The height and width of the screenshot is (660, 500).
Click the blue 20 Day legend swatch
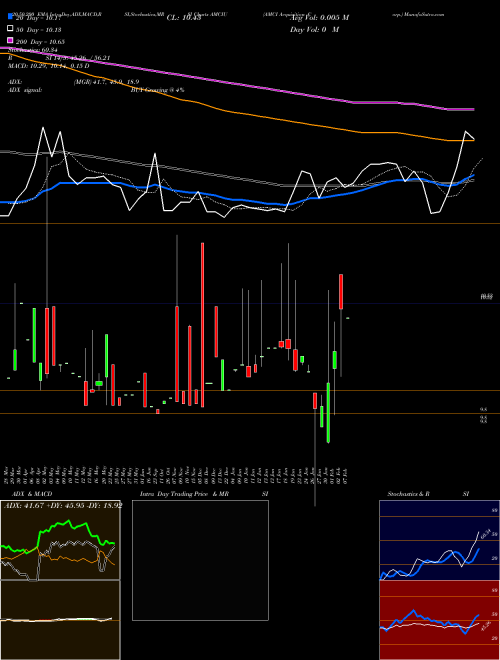(x=11, y=18)
